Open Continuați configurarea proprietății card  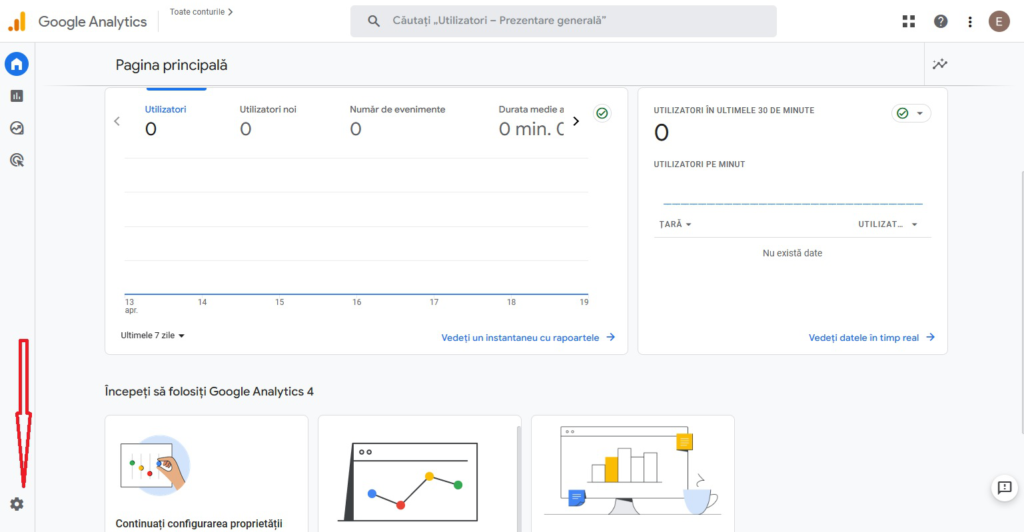tap(206, 474)
